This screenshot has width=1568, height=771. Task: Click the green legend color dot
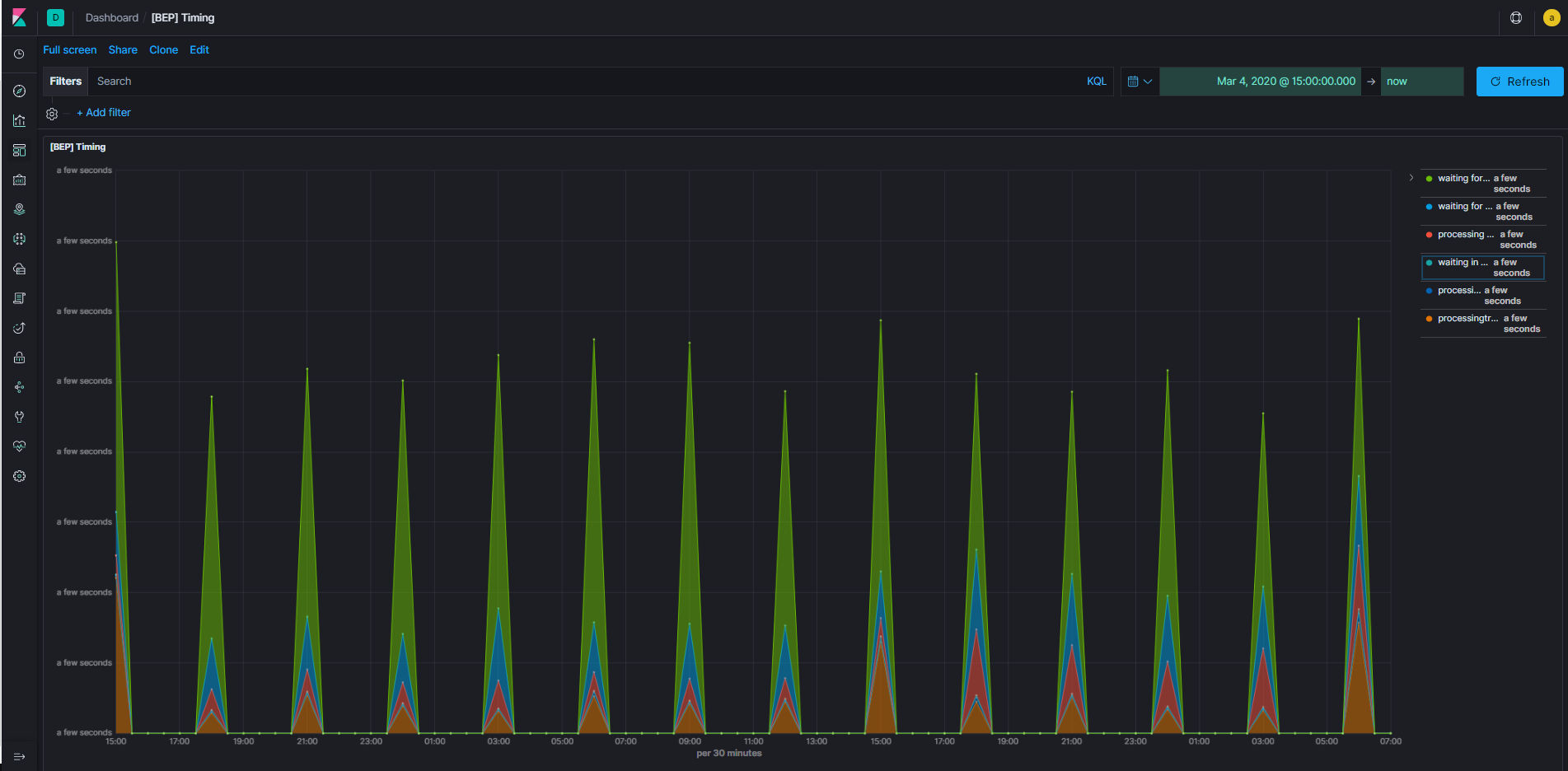click(1429, 179)
